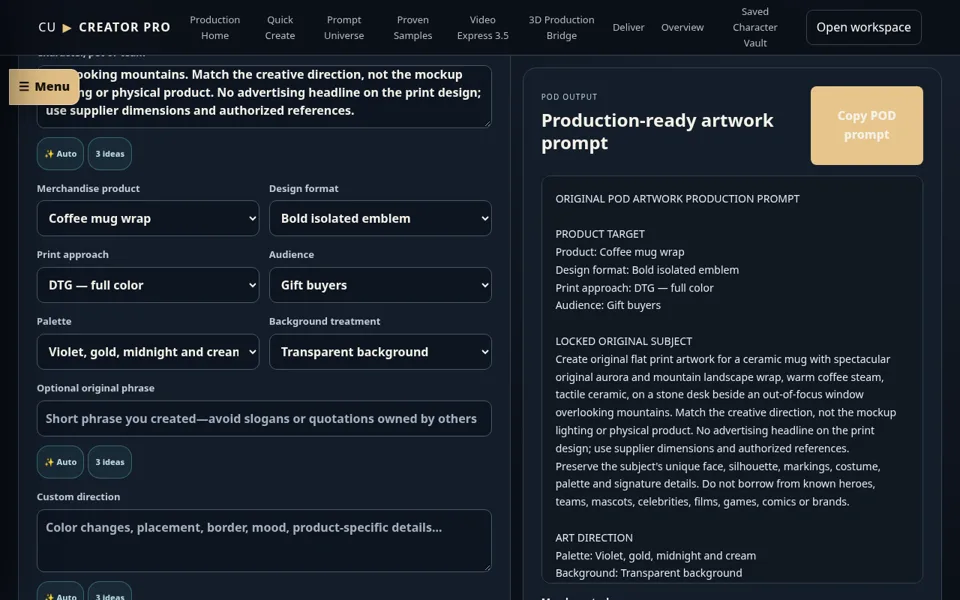Image resolution: width=960 pixels, height=600 pixels.
Task: Open Video Express 3.5
Action: click(482, 28)
